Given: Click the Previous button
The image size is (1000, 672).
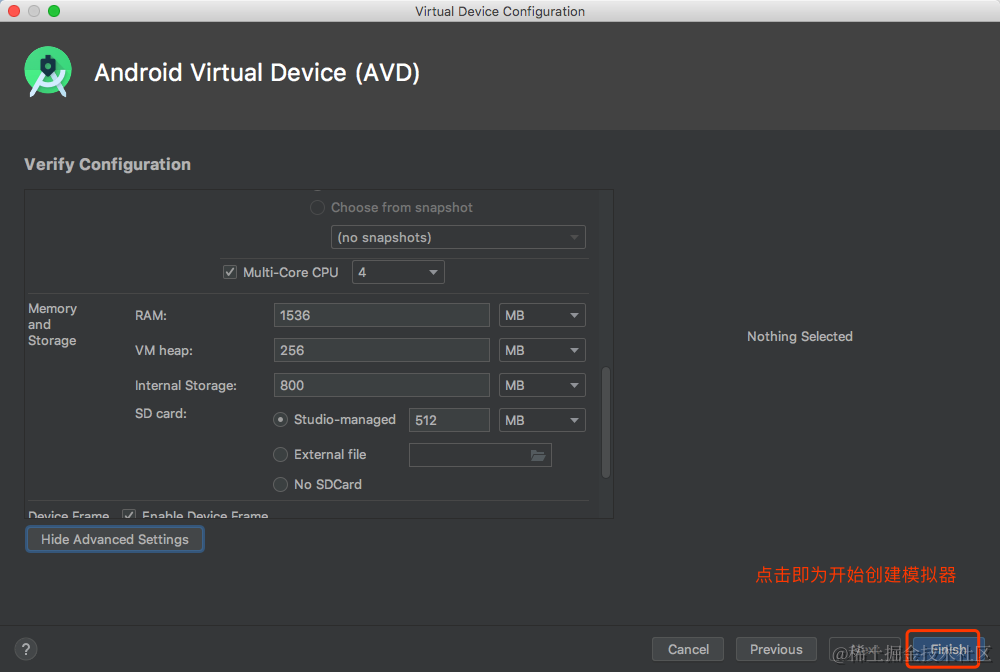Looking at the screenshot, I should click(776, 649).
